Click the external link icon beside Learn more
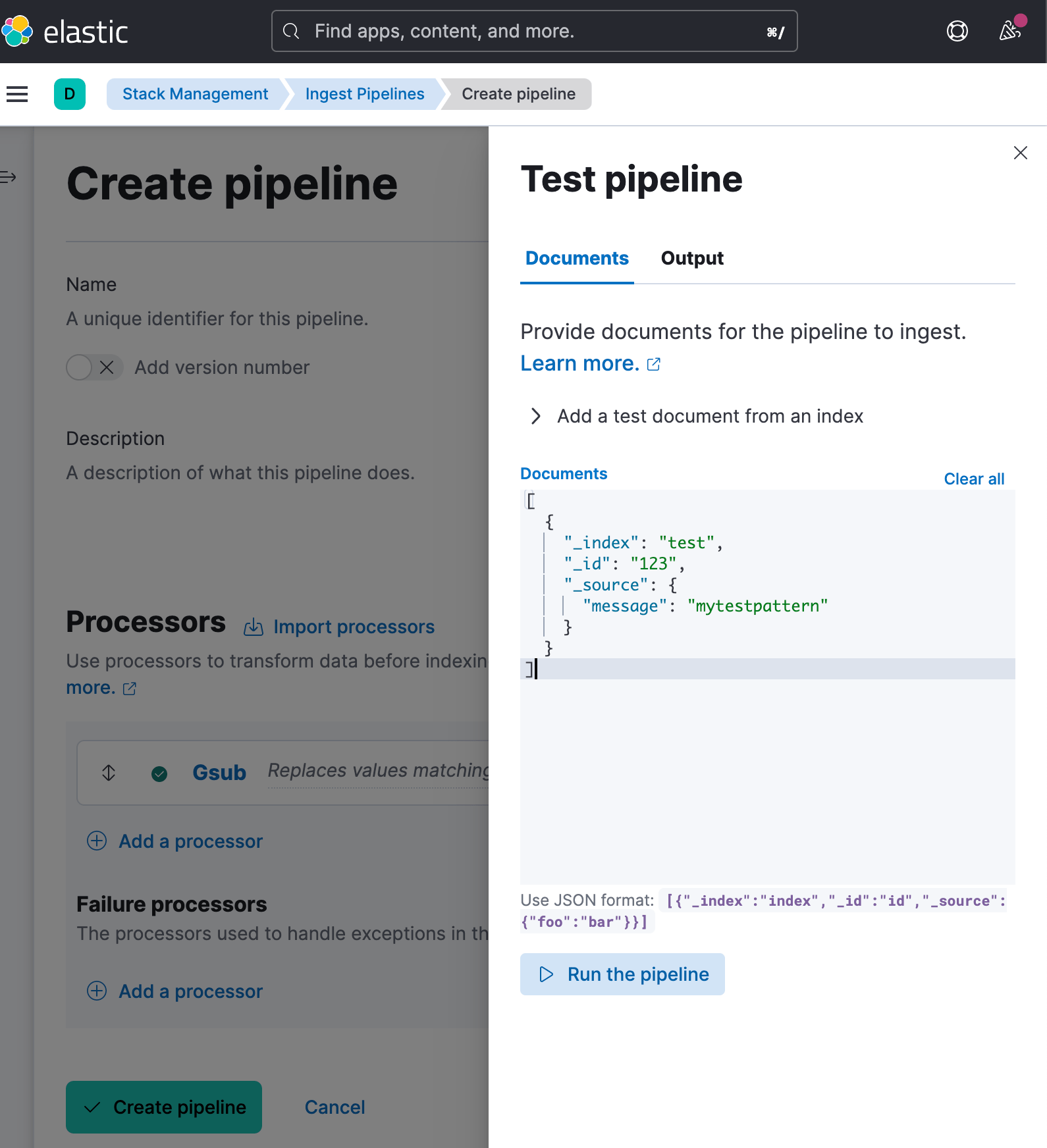 tap(653, 364)
